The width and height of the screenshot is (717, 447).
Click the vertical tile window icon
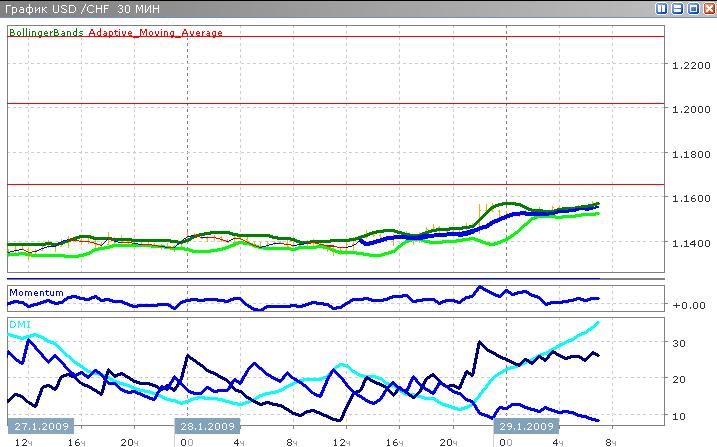click(662, 8)
